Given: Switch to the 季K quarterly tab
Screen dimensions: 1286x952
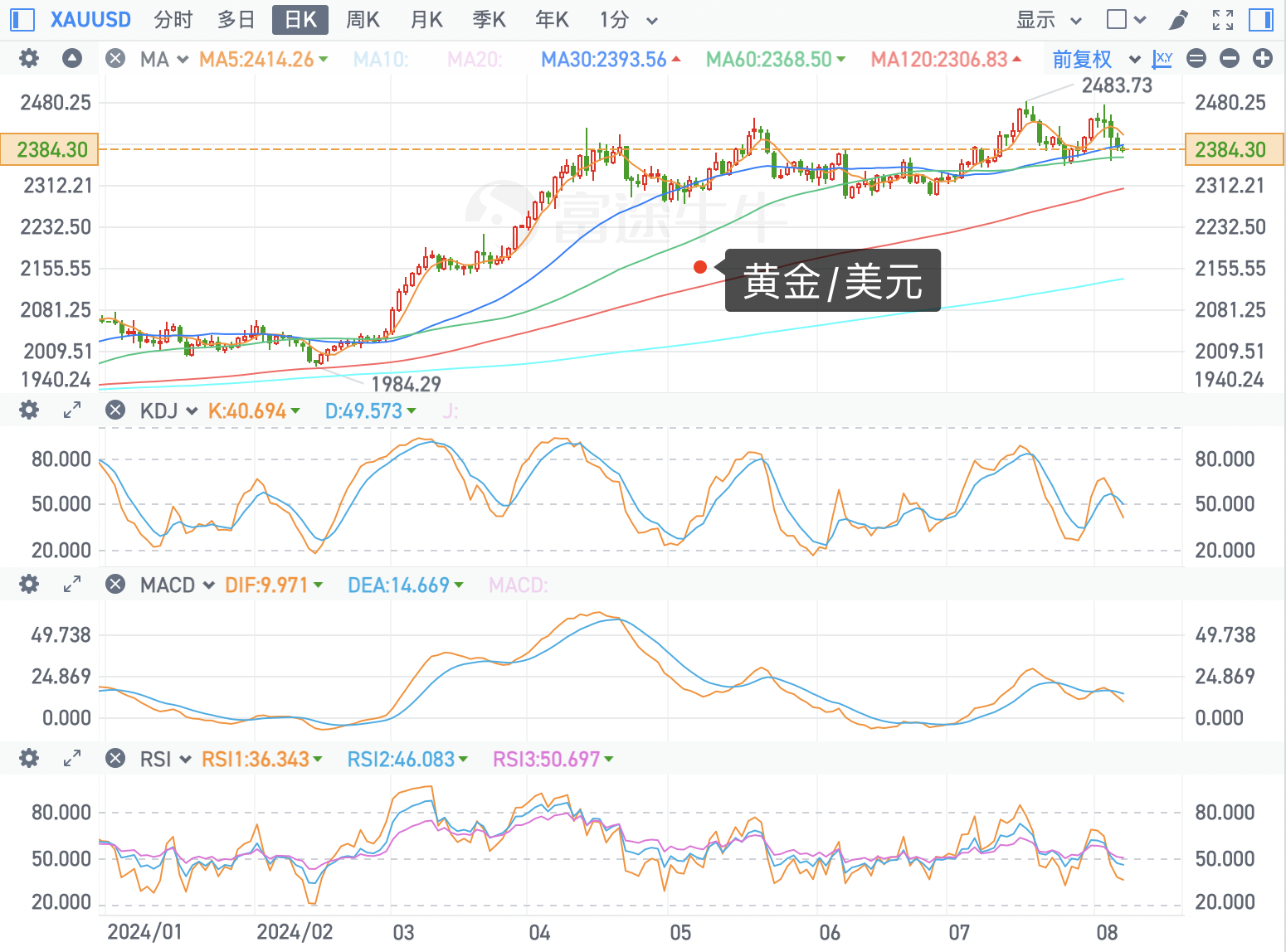Looking at the screenshot, I should tap(490, 19).
